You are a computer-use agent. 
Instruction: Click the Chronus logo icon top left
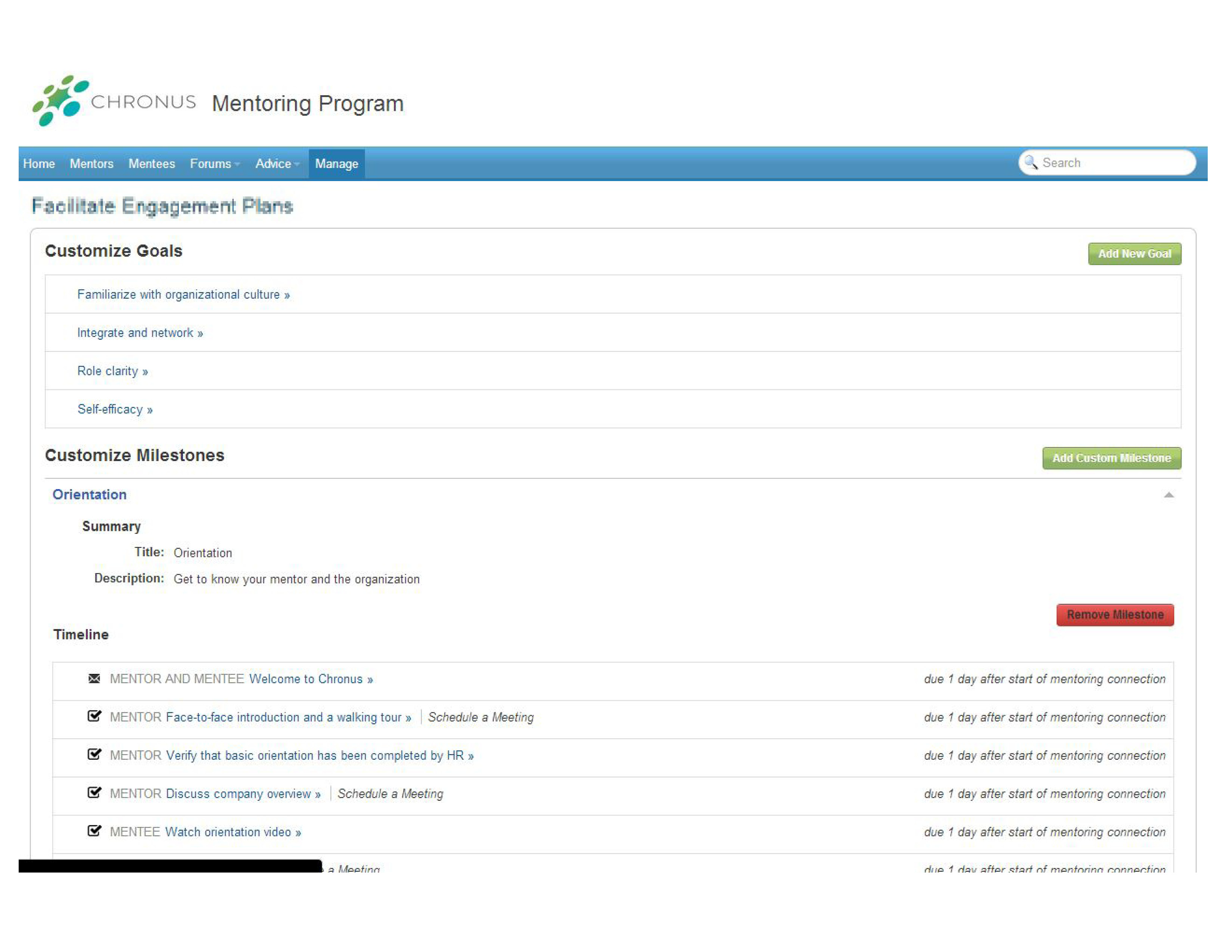(x=57, y=100)
